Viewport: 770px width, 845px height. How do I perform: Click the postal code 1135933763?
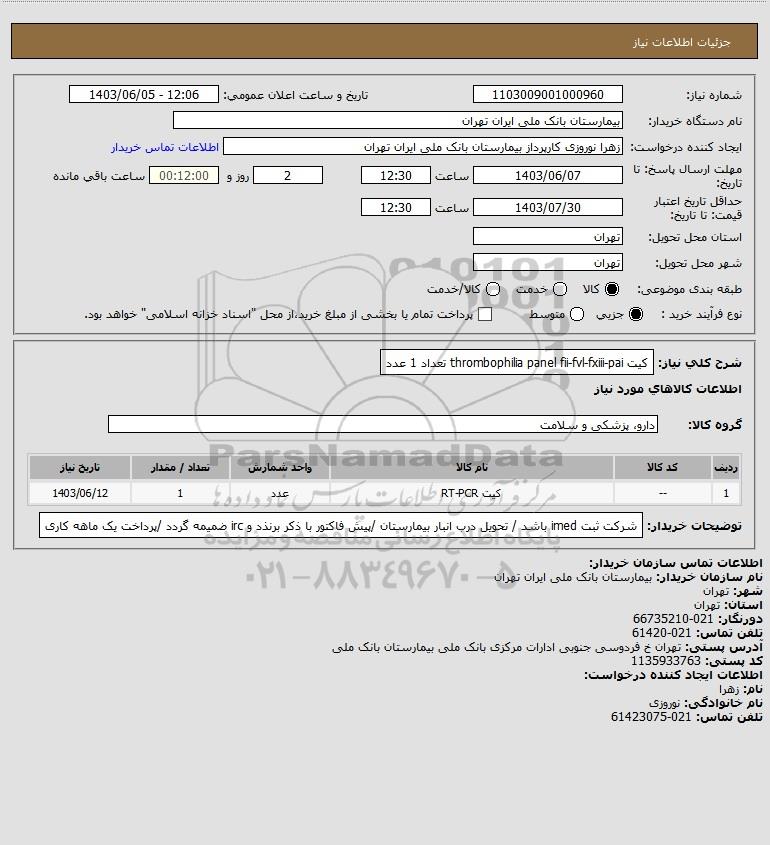[x=666, y=661]
